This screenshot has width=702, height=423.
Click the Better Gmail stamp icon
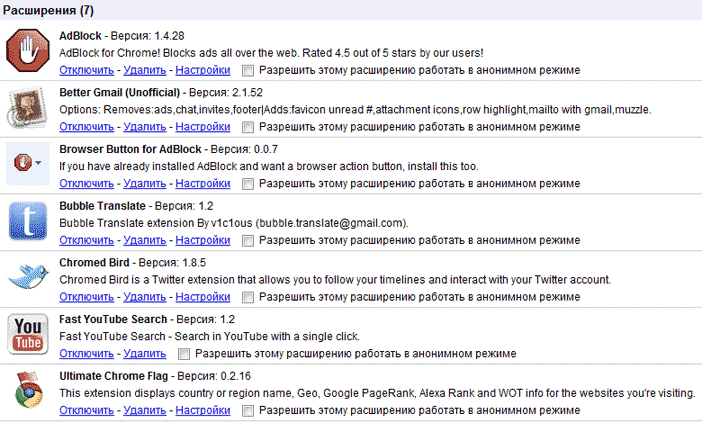click(x=28, y=107)
